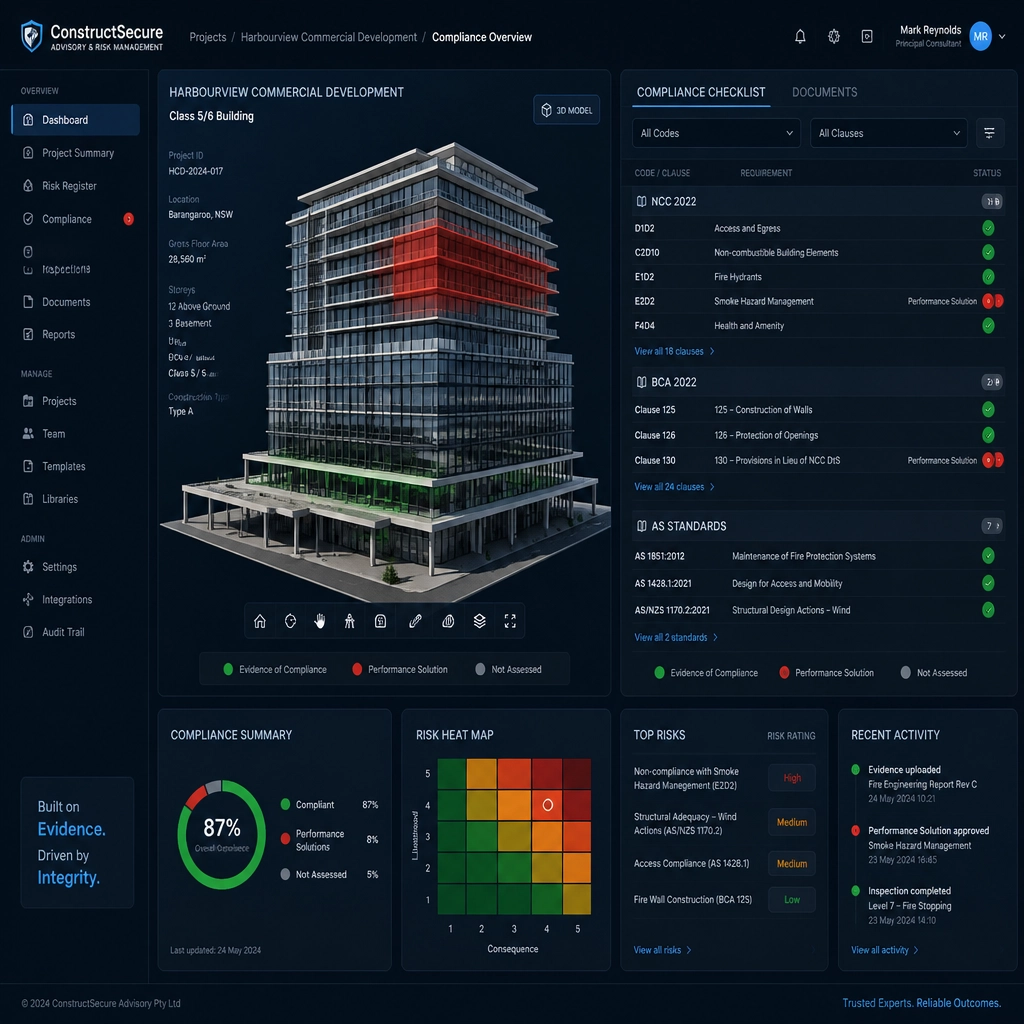The image size is (1024, 1024).
Task: Click the F4D4 Health and Amenity status check
Action: (x=988, y=325)
